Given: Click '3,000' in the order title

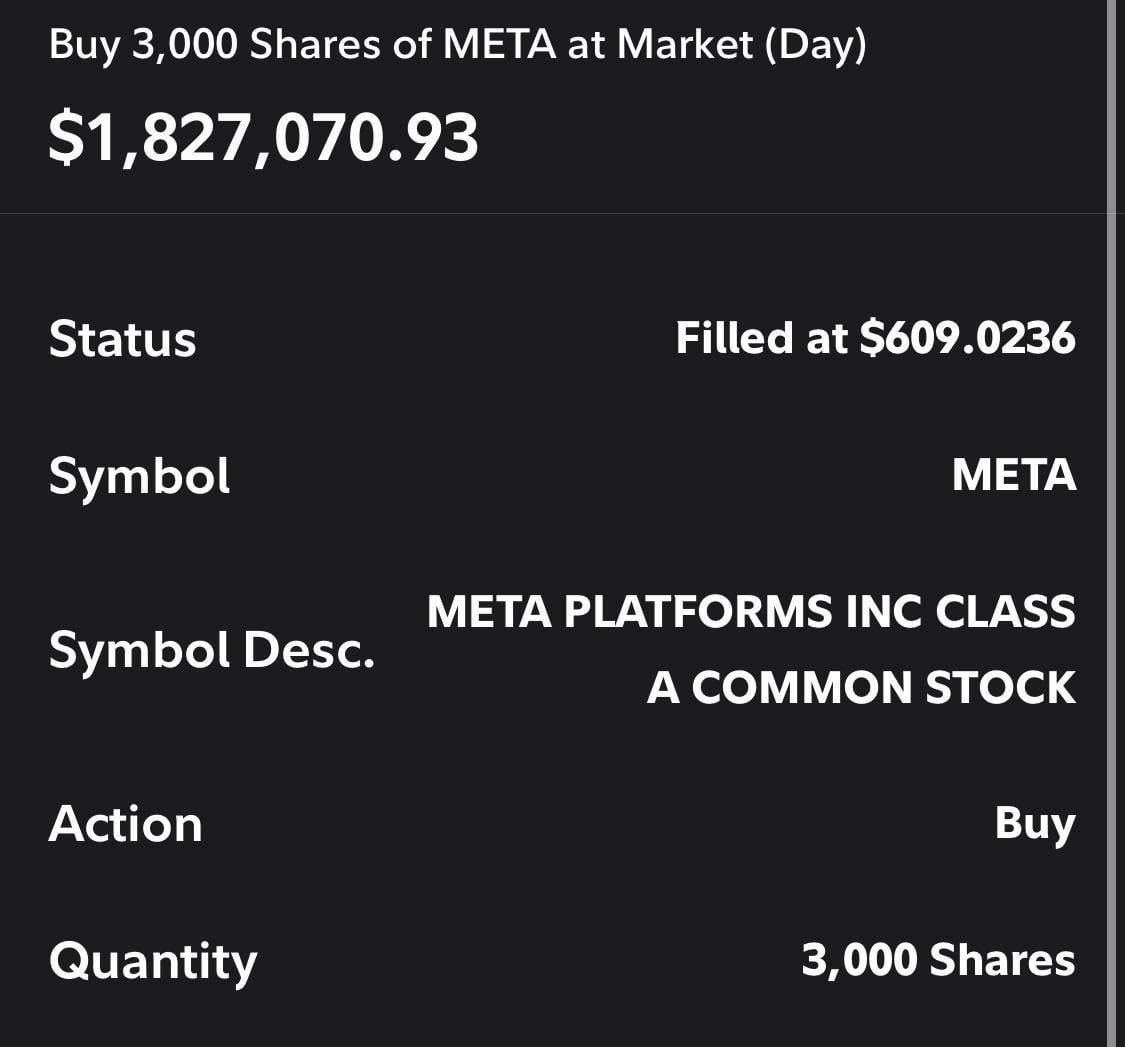Looking at the screenshot, I should point(186,46).
